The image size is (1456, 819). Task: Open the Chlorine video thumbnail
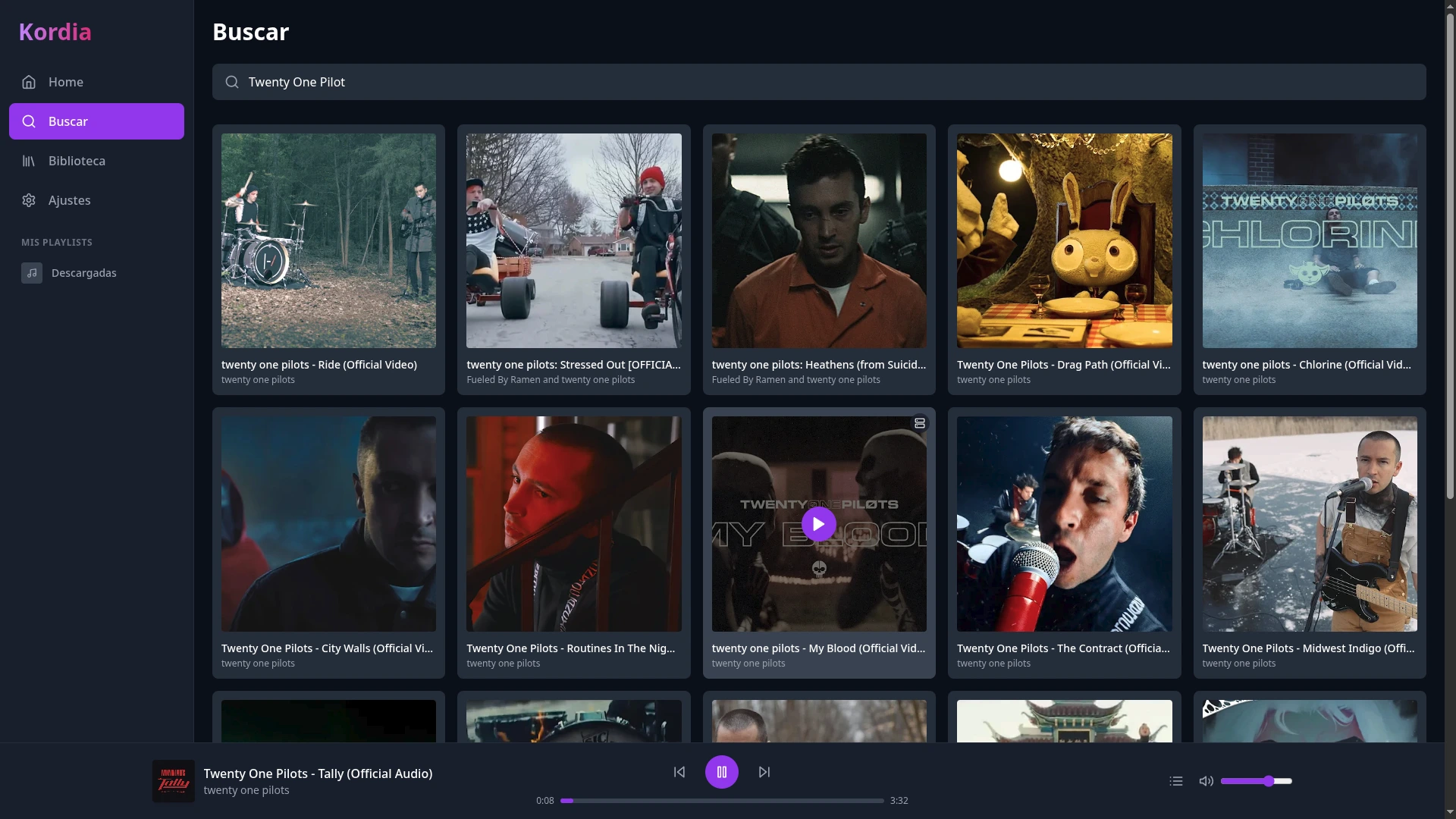click(1310, 241)
